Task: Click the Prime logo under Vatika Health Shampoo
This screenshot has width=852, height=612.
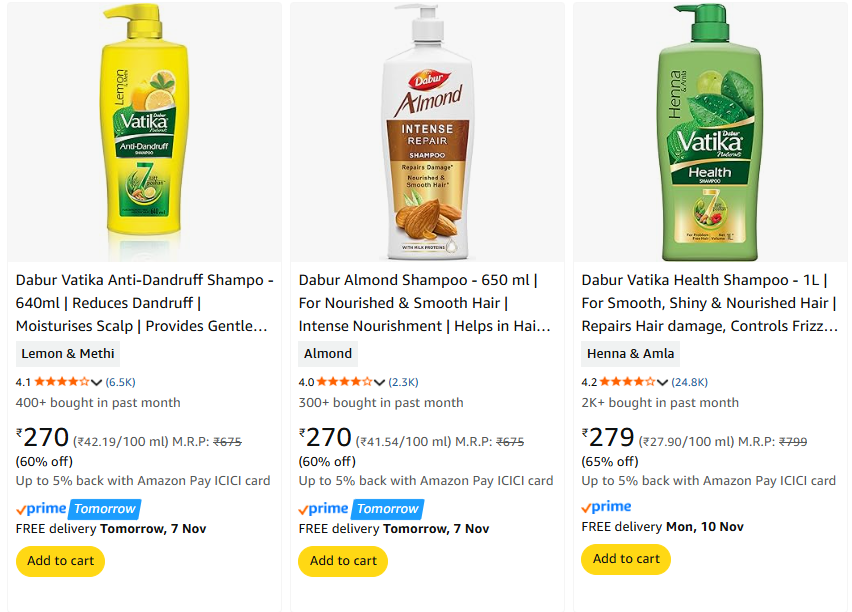Action: pyautogui.click(x=606, y=507)
